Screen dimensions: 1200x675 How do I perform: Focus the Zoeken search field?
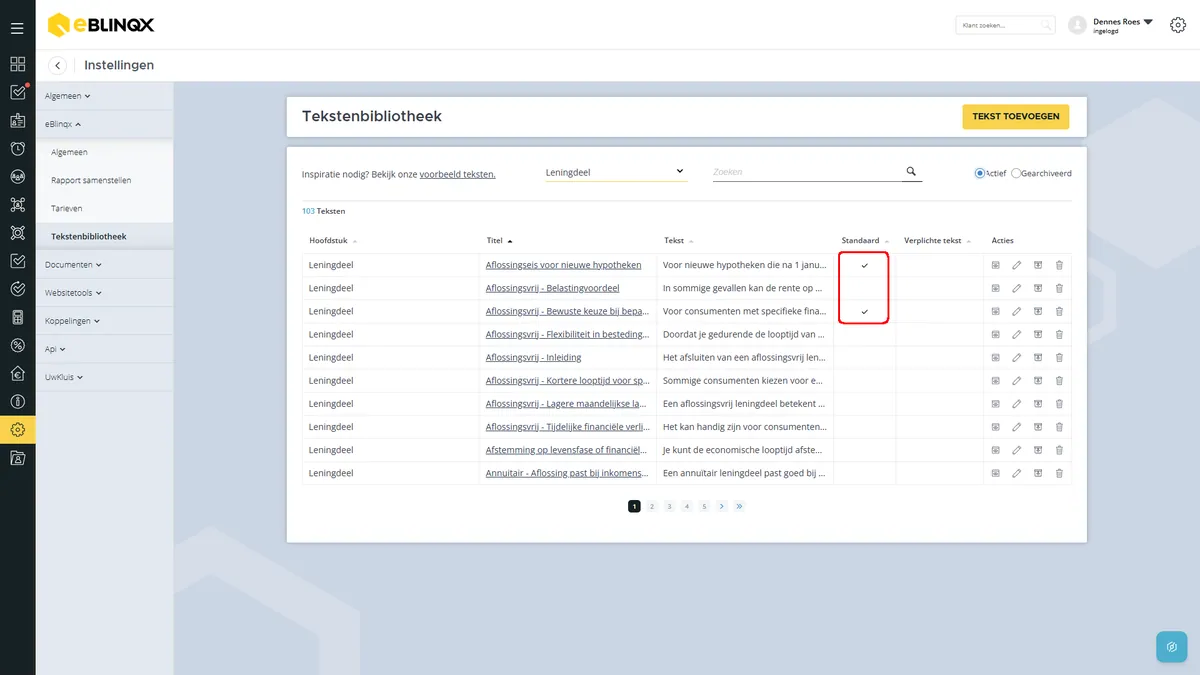[x=807, y=172]
